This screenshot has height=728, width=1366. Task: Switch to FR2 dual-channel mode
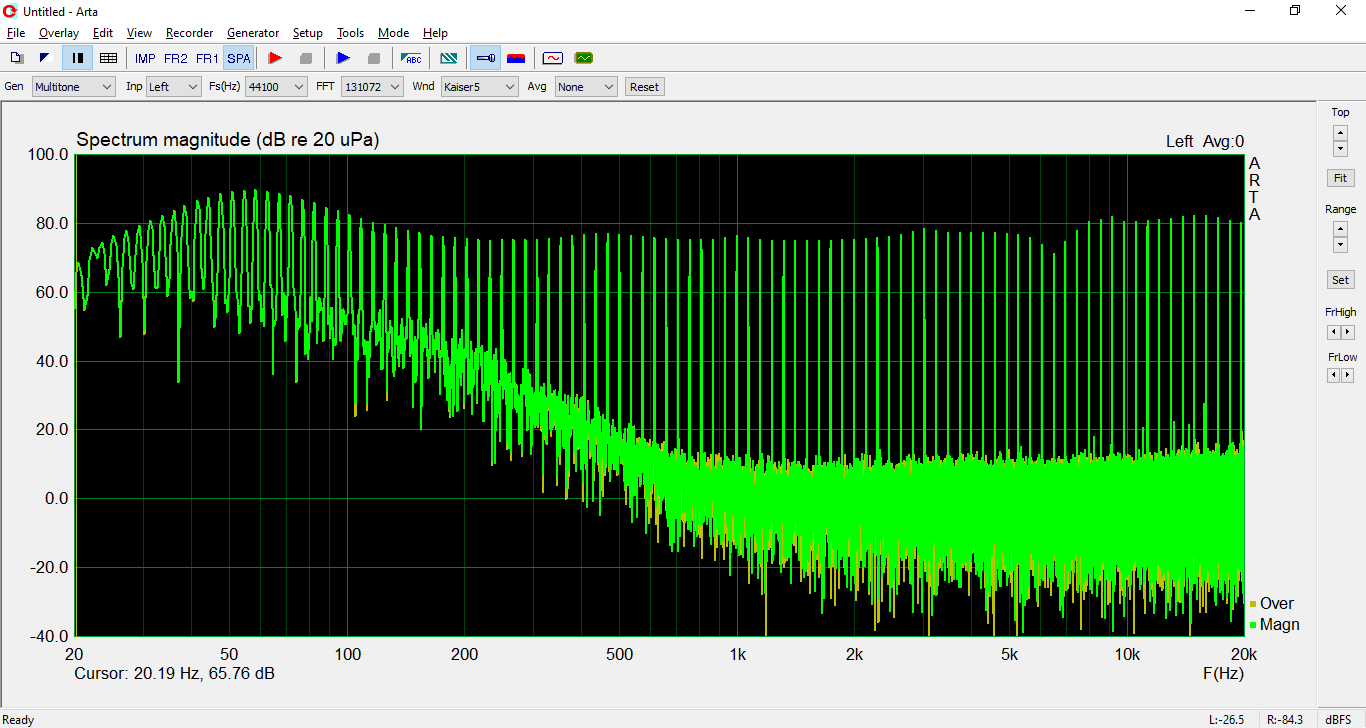click(x=176, y=59)
